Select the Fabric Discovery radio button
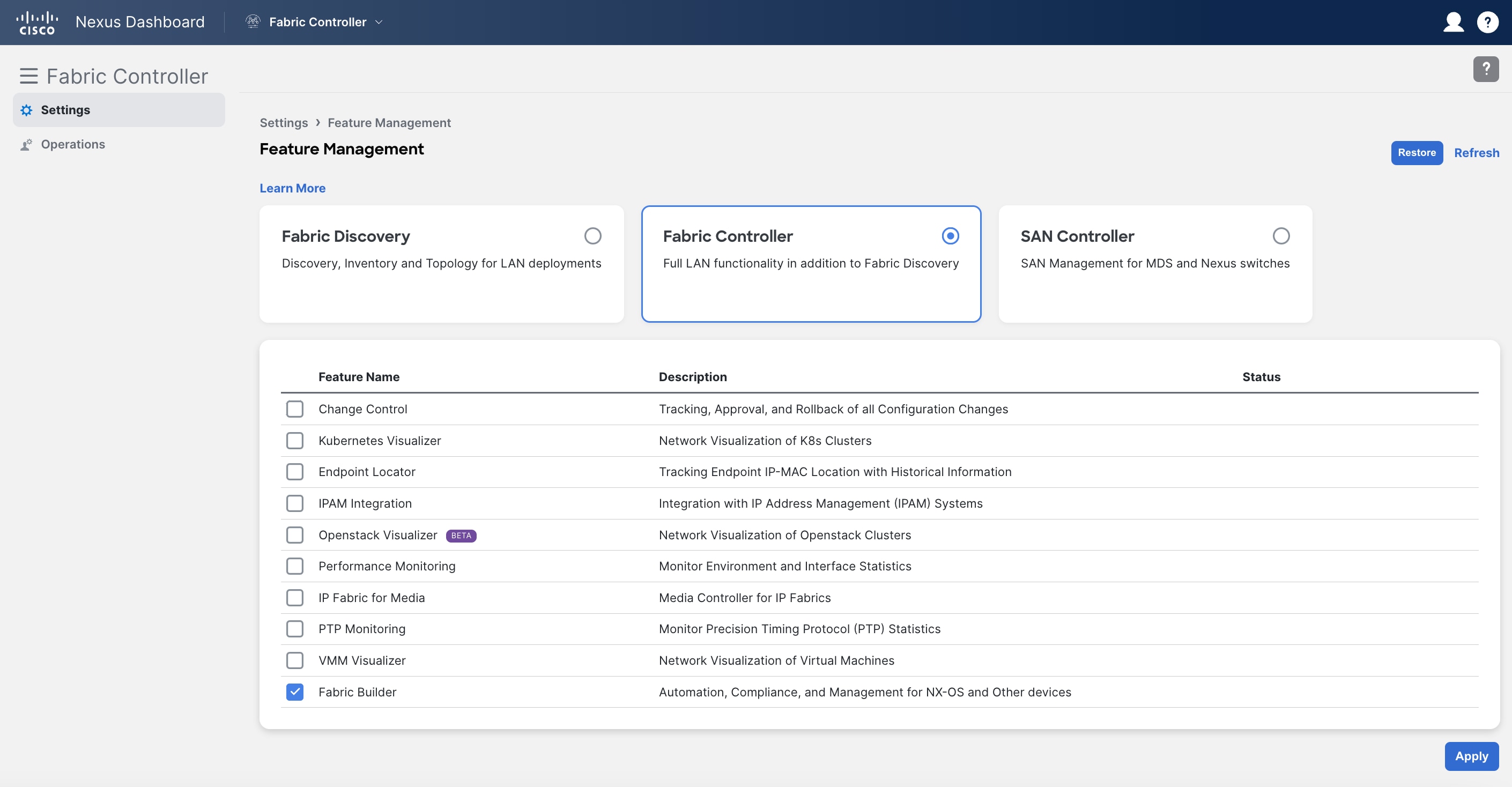1512x787 pixels. point(592,236)
